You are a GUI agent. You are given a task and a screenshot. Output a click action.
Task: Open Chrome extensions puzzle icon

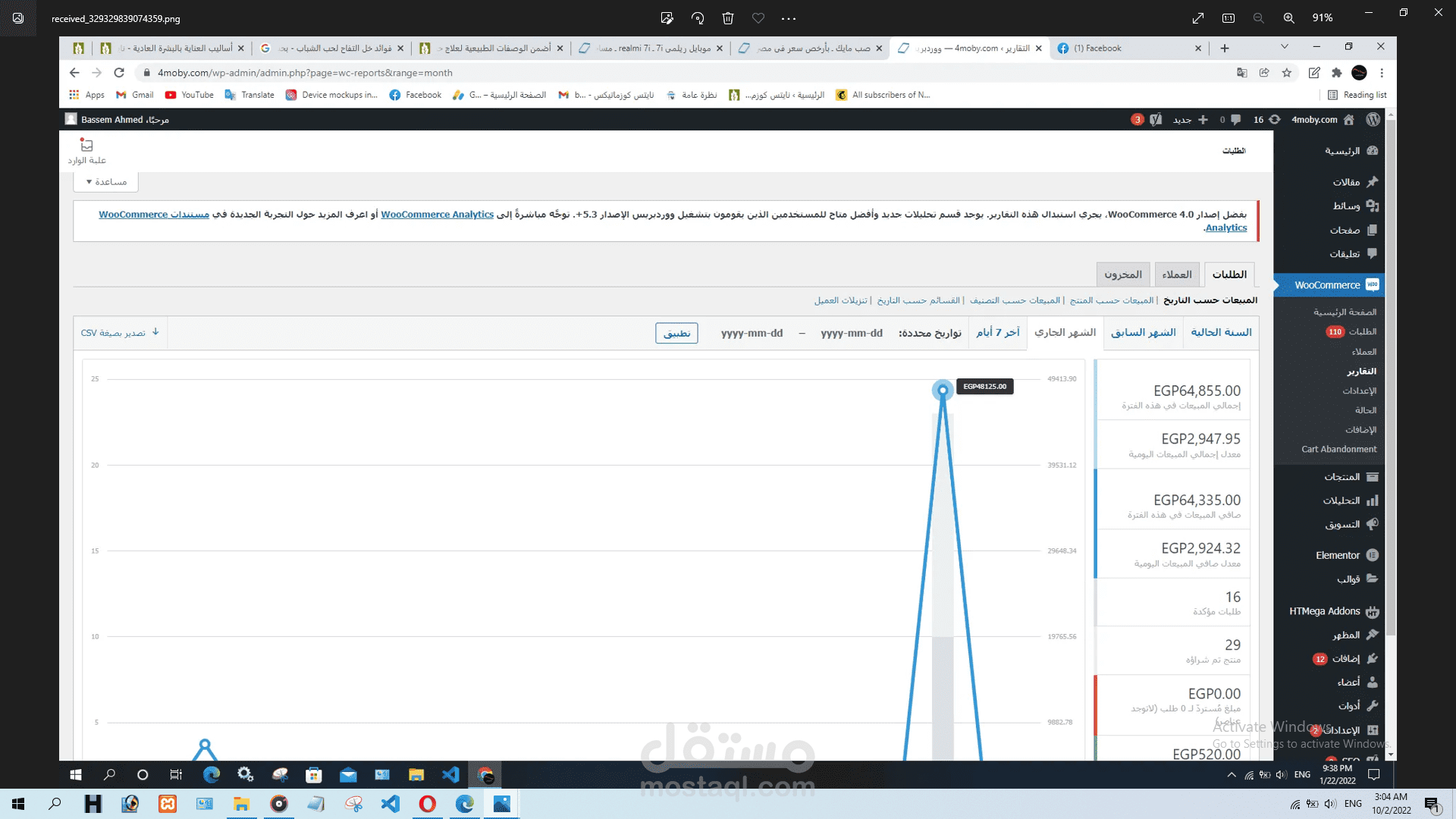(1337, 73)
